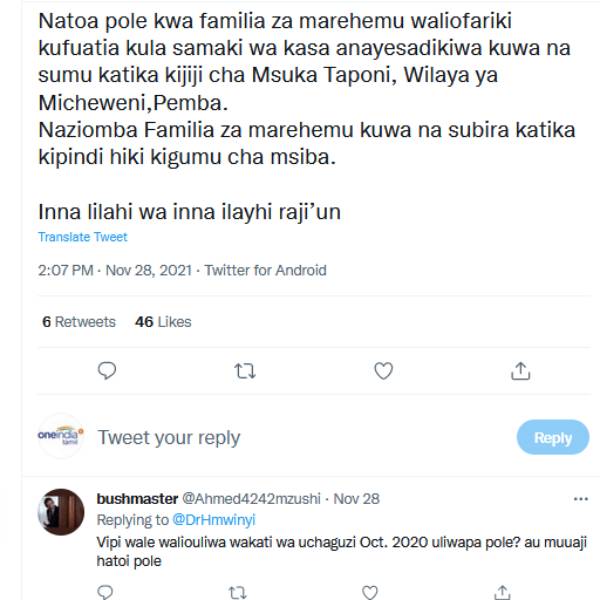The width and height of the screenshot is (600, 600).
Task: Open the @DrHmwinyi profile mention
Action: pos(207,520)
